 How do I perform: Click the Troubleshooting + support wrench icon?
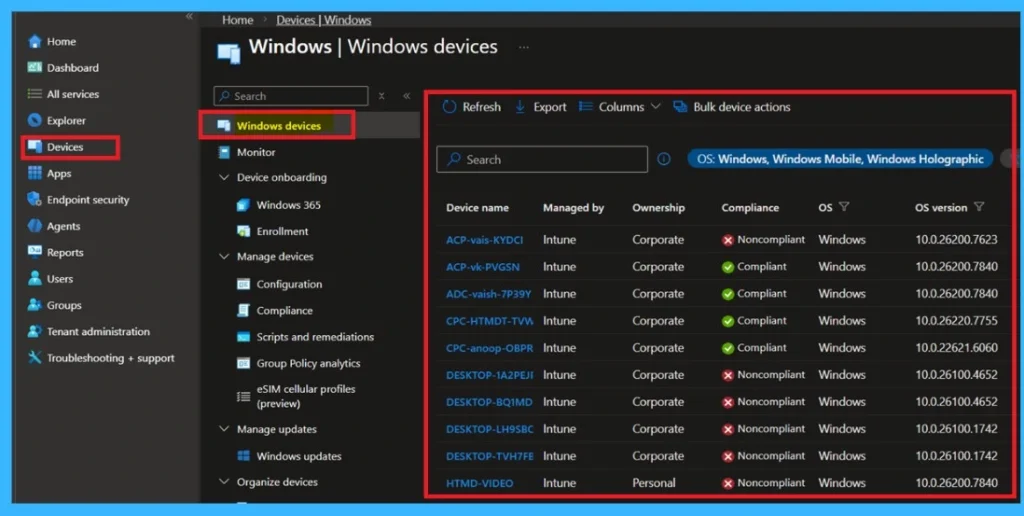pyautogui.click(x=35, y=357)
